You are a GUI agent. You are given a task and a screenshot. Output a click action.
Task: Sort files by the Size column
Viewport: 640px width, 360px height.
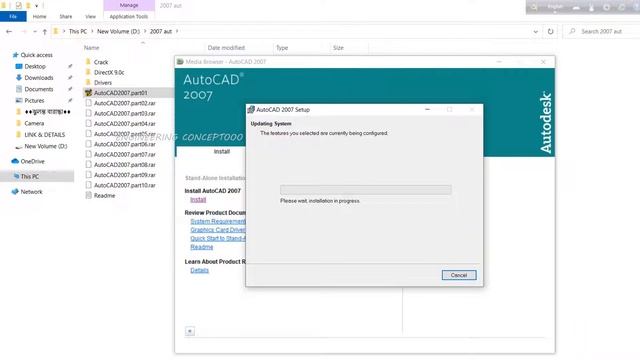[338, 48]
